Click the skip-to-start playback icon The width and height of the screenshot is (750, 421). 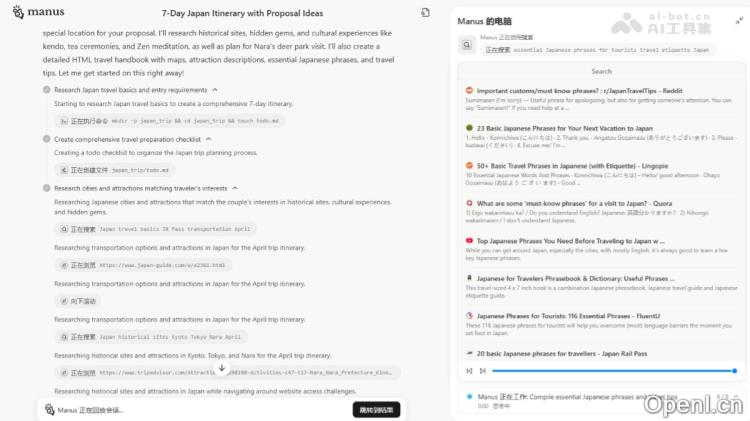click(469, 370)
